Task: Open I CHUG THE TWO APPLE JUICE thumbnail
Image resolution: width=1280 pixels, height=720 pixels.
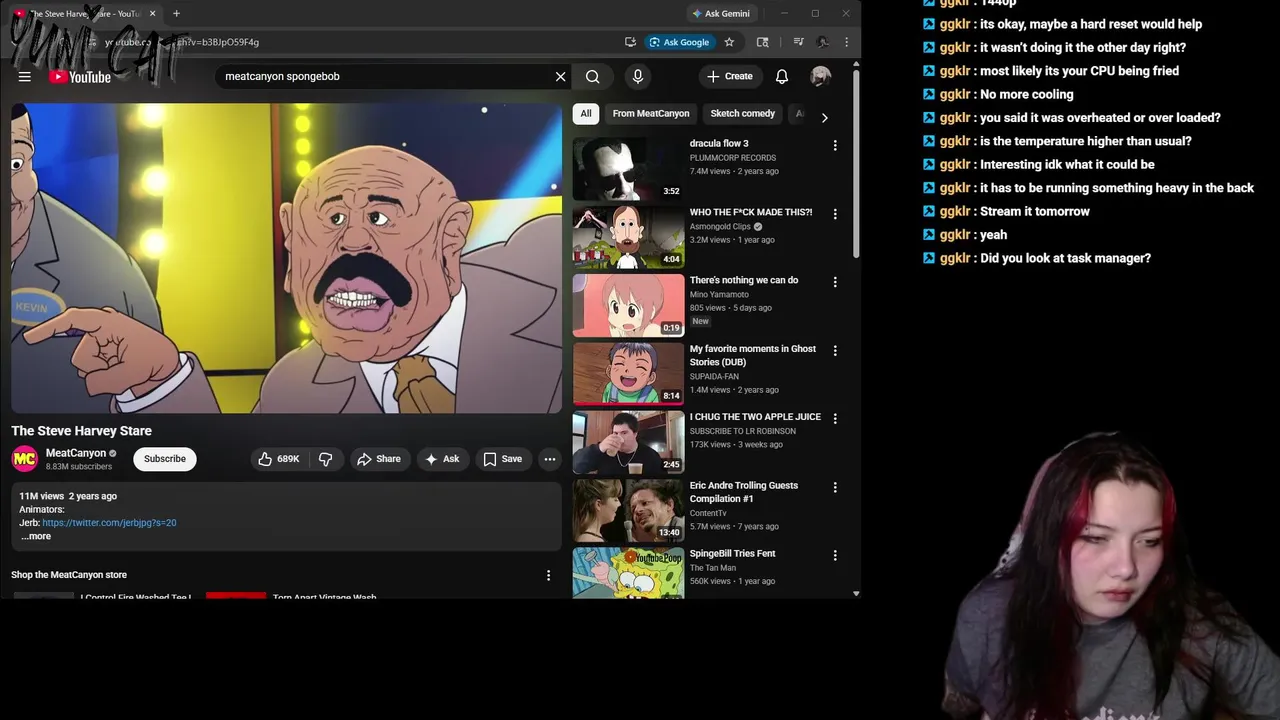Action: [628, 442]
